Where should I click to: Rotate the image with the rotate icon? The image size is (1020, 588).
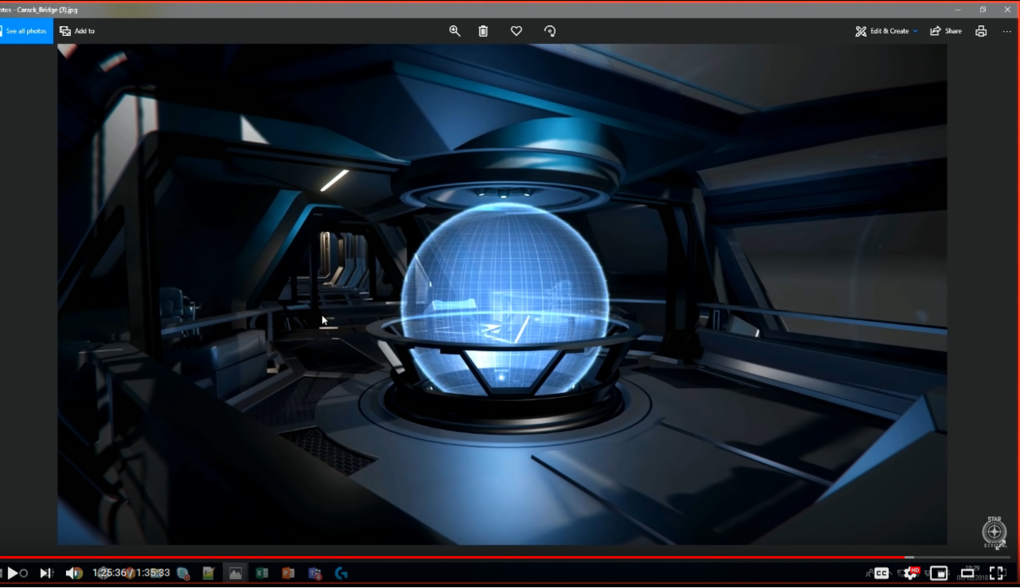click(549, 31)
